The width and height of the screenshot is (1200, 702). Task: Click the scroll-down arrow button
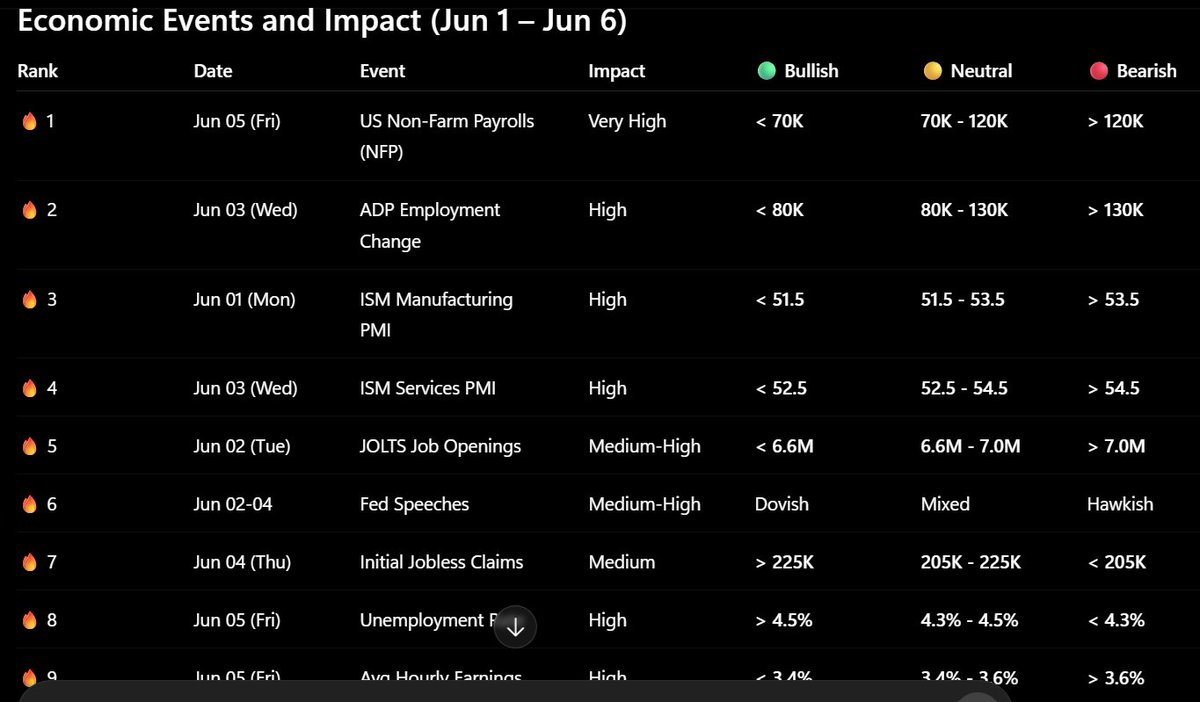[515, 627]
